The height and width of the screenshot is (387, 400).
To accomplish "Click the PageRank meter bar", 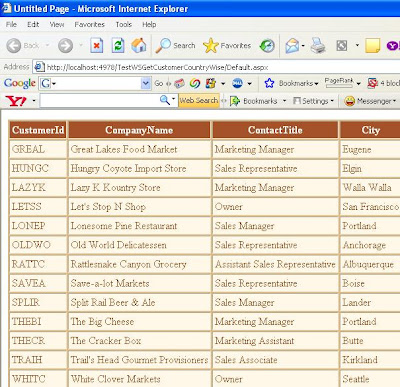I will (339, 86).
